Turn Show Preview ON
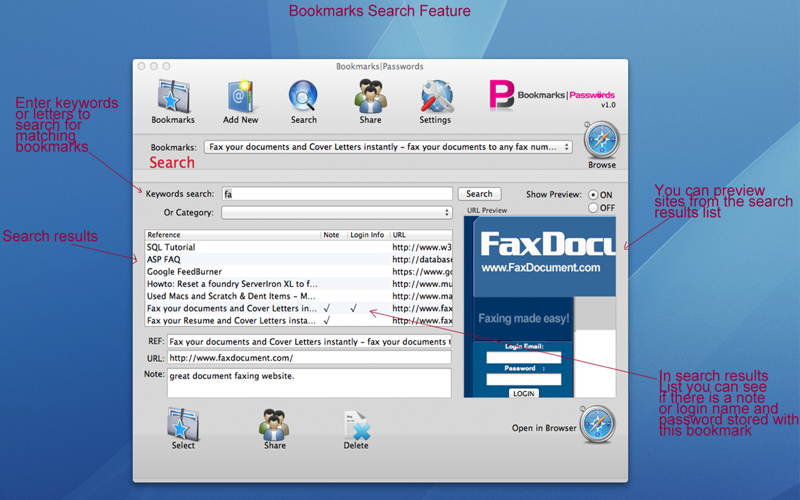The height and width of the screenshot is (500, 800). pos(593,195)
